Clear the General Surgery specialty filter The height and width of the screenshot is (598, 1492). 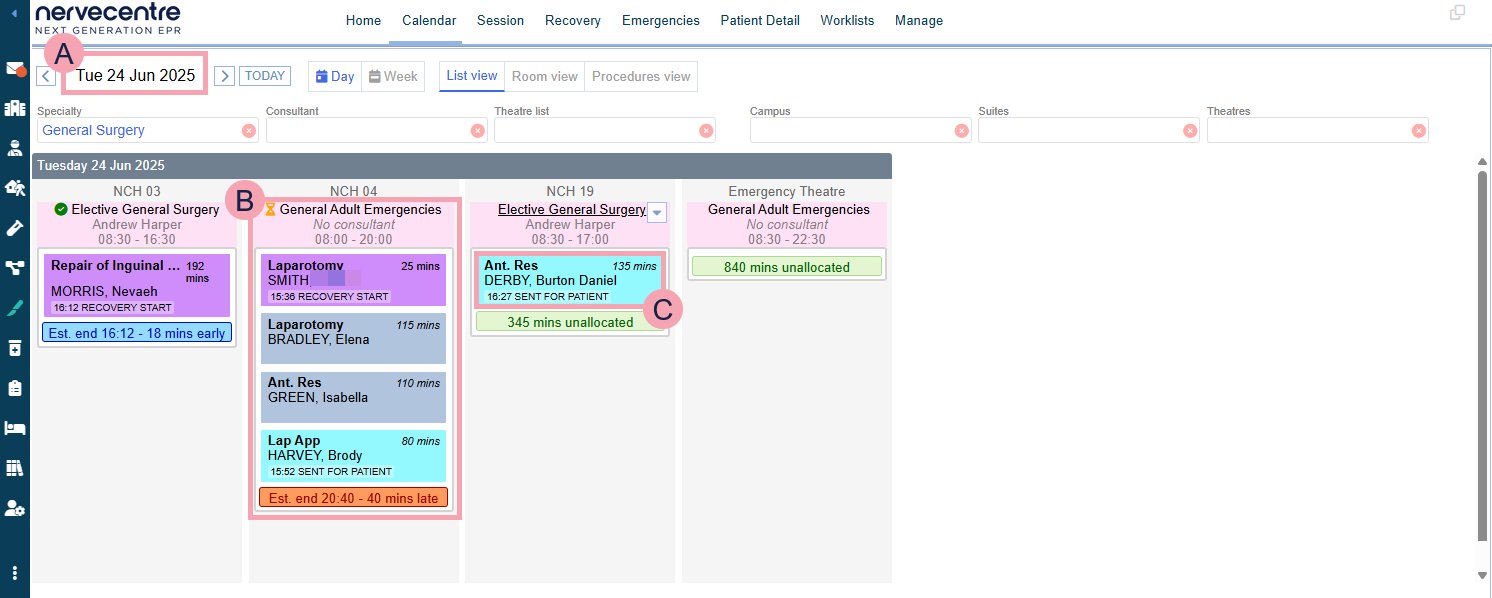tap(248, 131)
